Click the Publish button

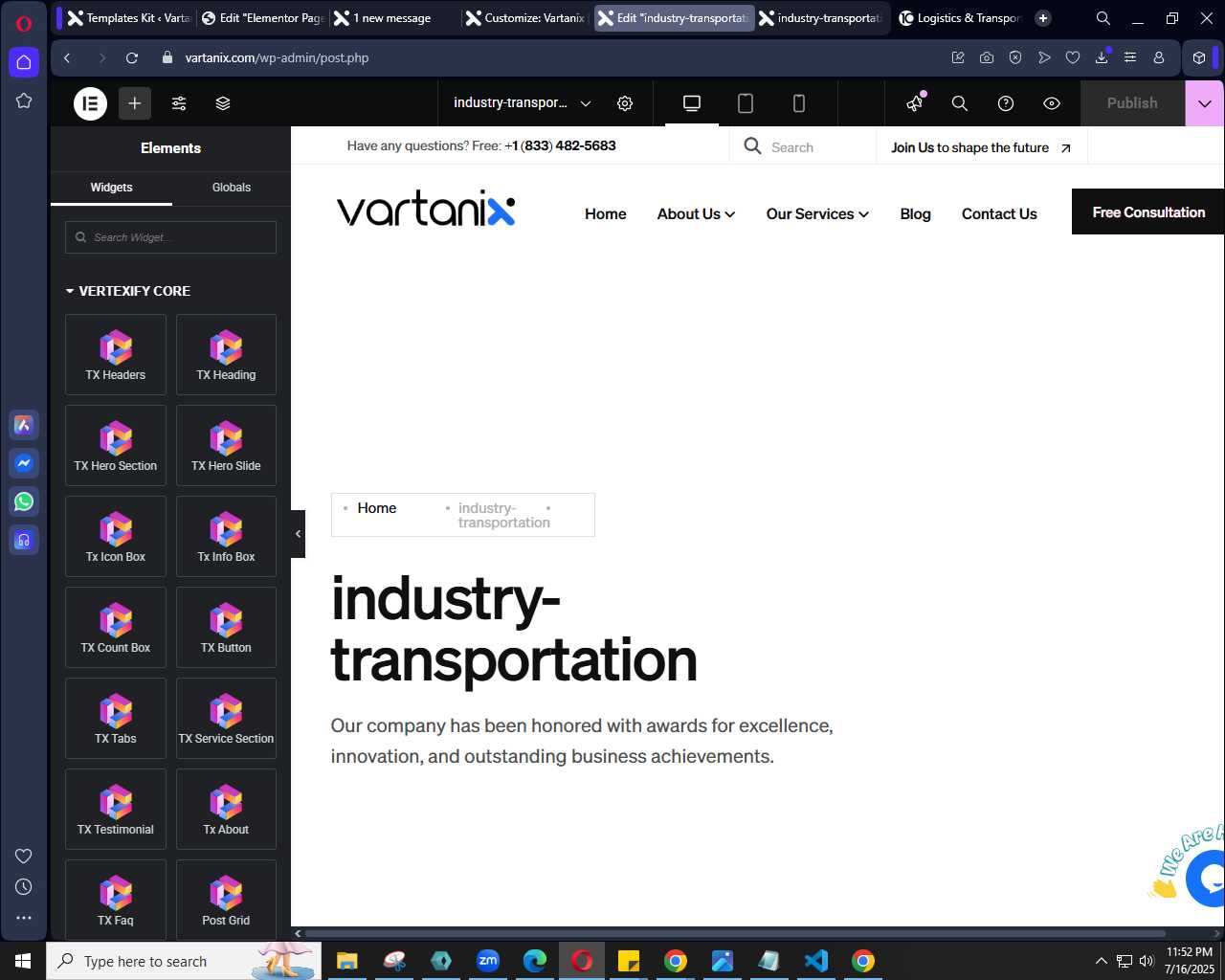[1132, 103]
